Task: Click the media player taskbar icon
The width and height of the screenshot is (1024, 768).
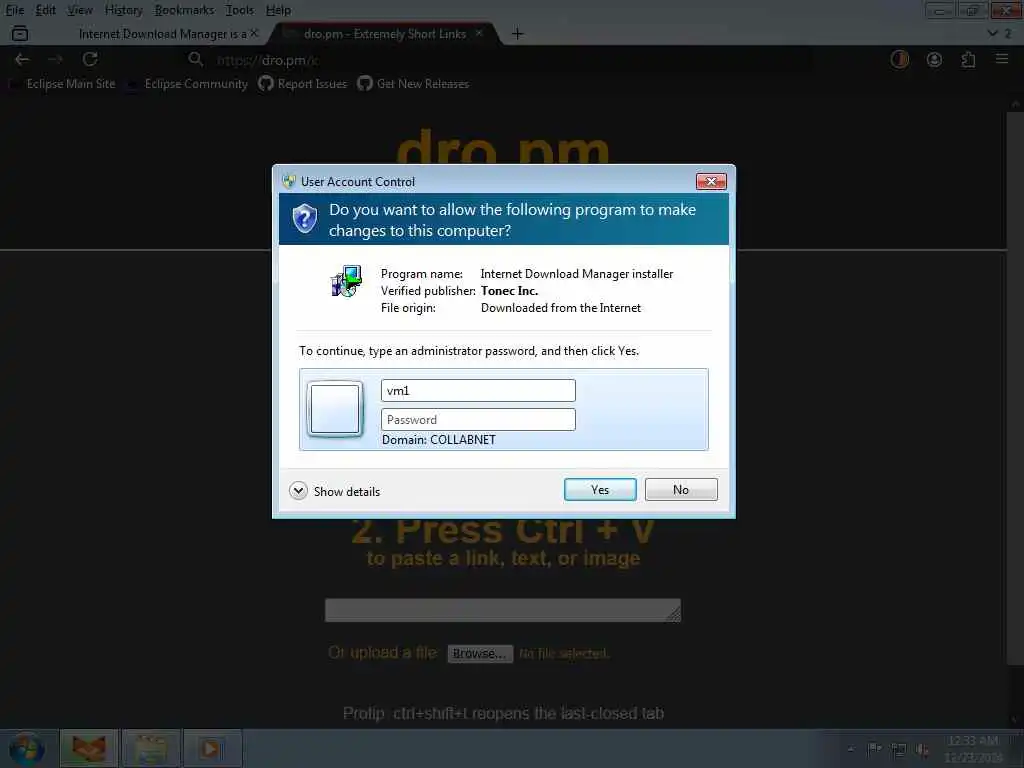Action: (212, 748)
